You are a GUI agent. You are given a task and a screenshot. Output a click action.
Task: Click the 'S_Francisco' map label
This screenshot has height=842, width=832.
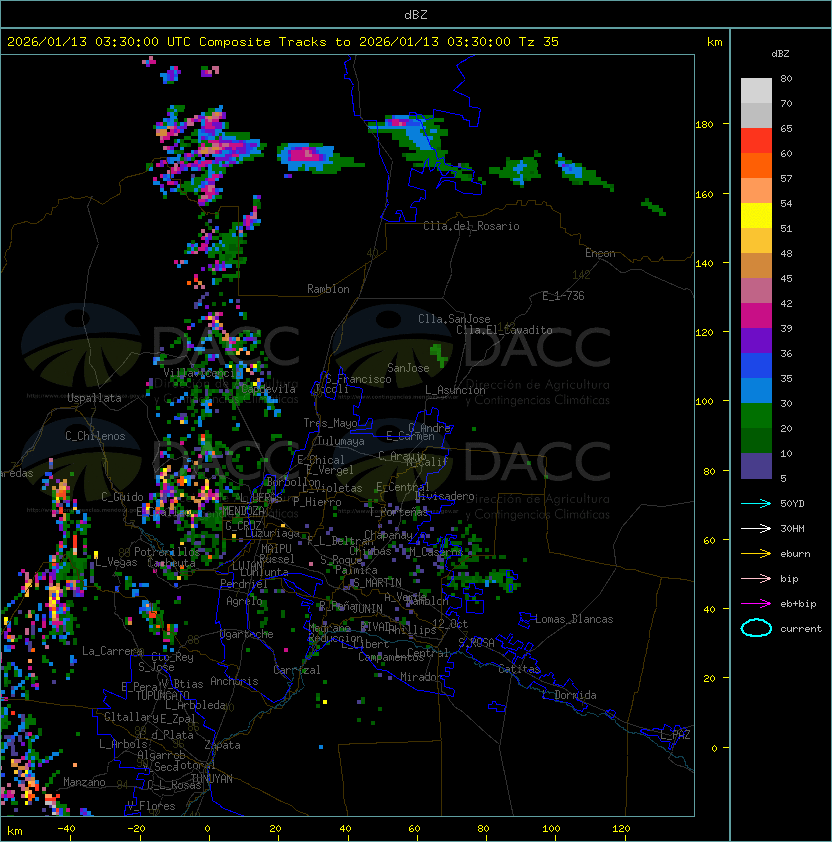click(x=358, y=379)
